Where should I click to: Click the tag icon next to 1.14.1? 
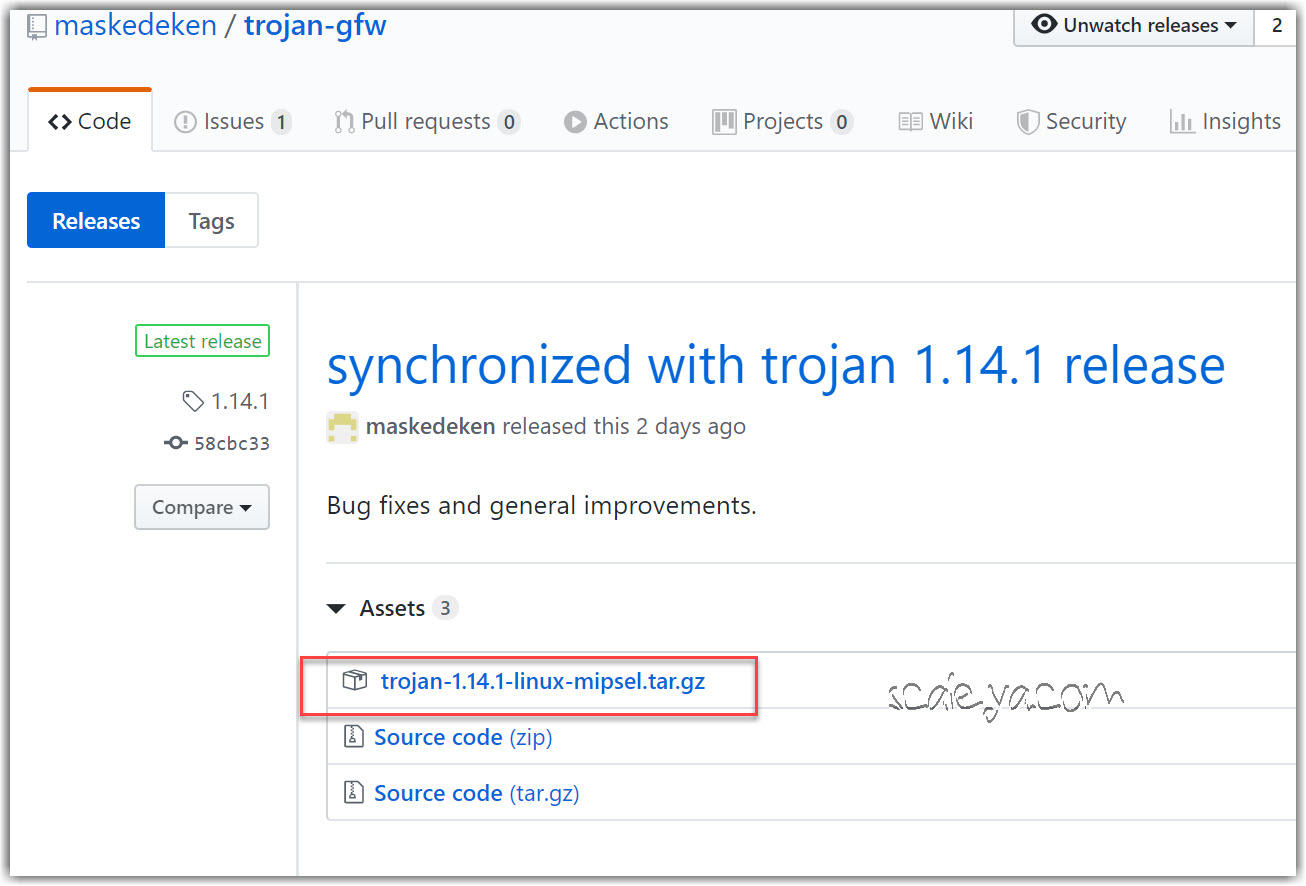coord(193,402)
